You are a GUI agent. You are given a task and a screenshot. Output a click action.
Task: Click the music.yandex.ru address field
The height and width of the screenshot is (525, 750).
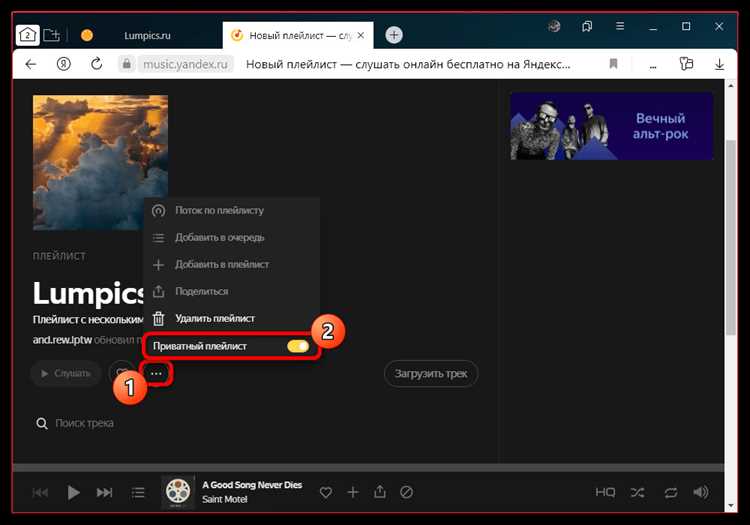tap(185, 64)
